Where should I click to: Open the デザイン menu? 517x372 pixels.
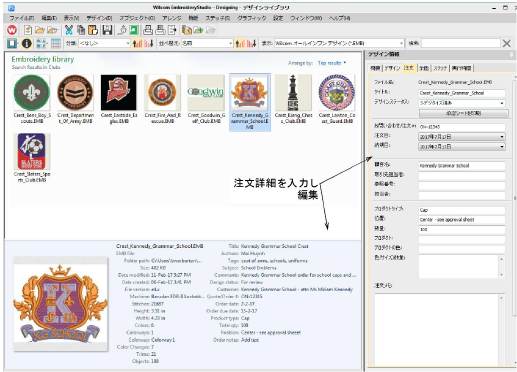point(99,18)
